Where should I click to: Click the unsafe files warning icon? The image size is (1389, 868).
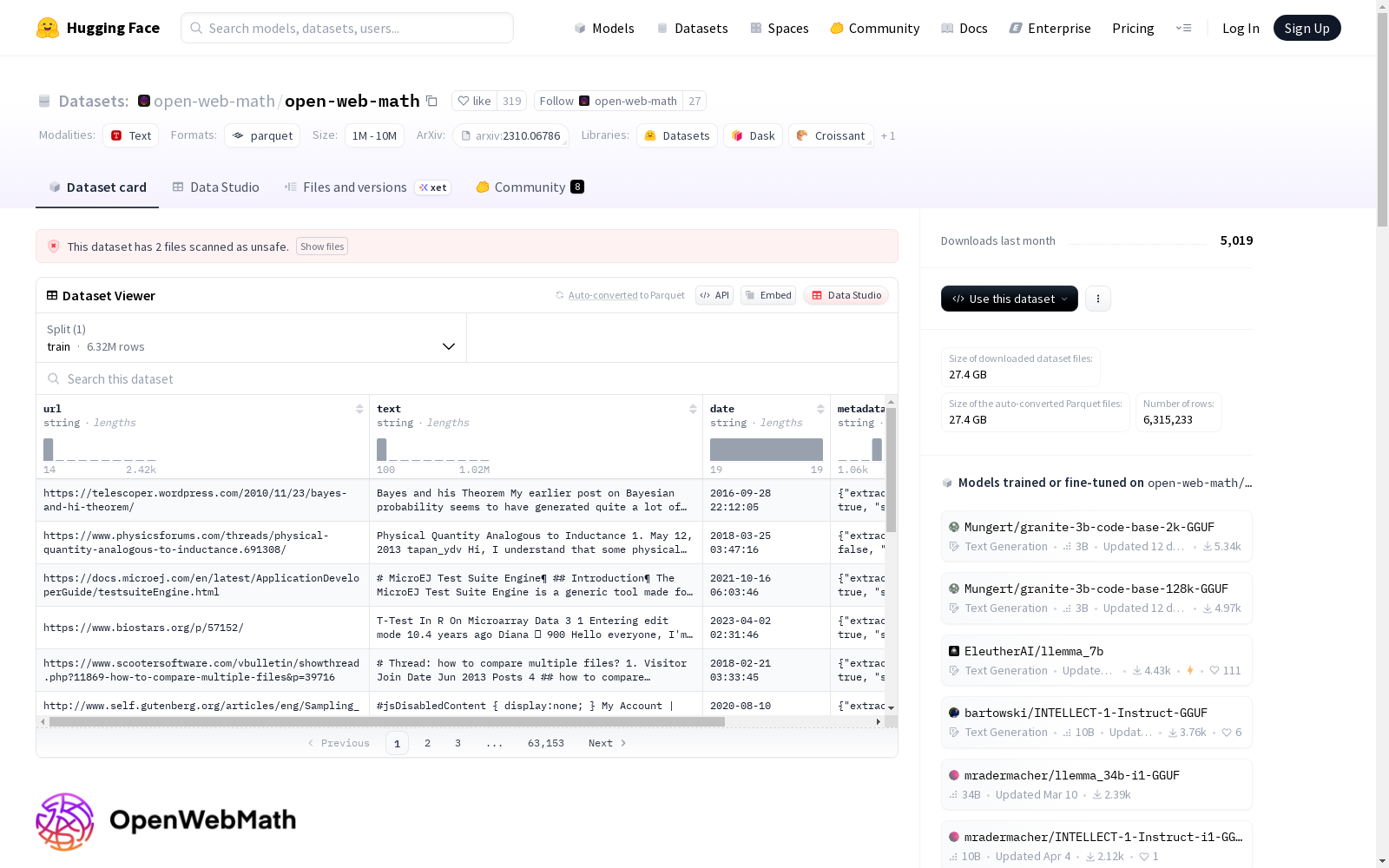pos(54,247)
